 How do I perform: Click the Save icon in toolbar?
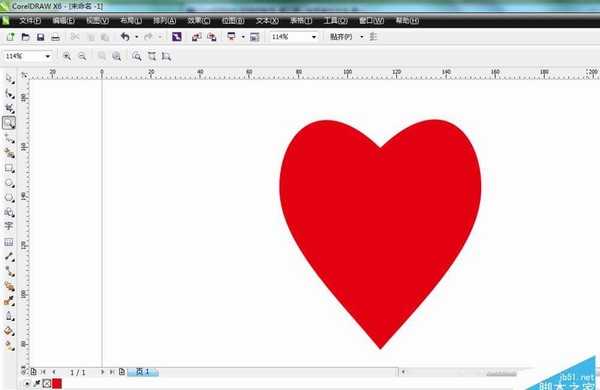pyautogui.click(x=40, y=37)
